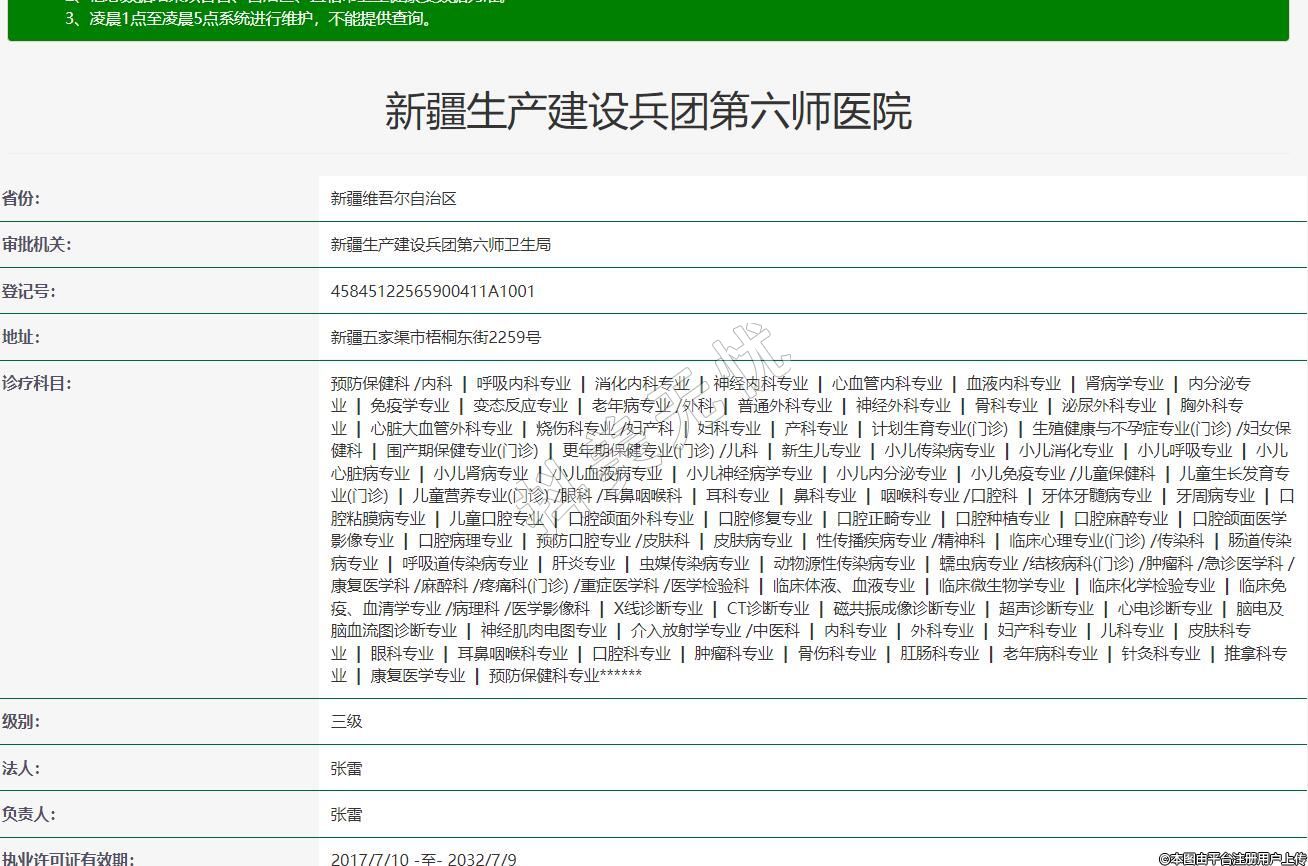Click the approving authority value 新疆生产建设兵团第六师卫生局

[x=440, y=245]
